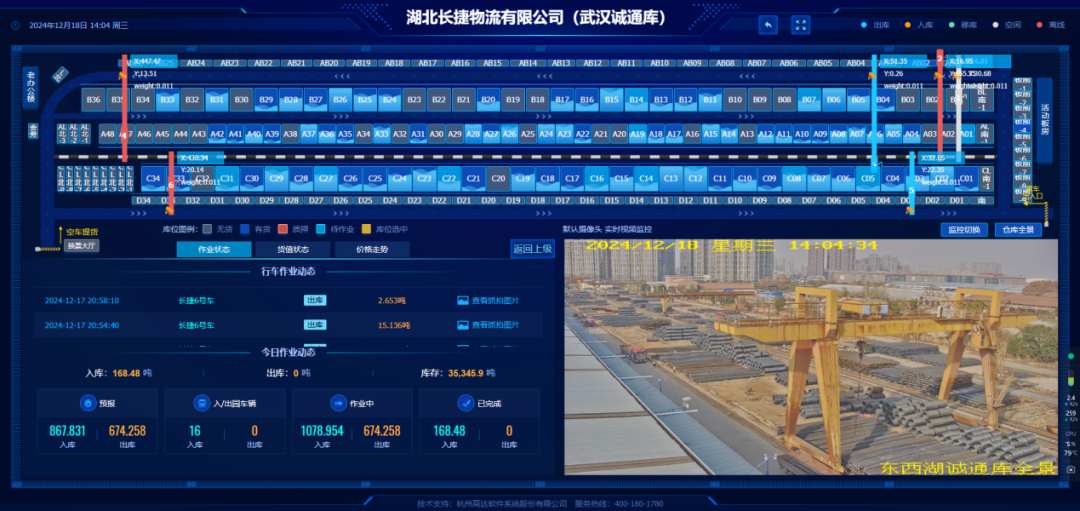This screenshot has width=1080, height=511.
Task: Click 长捷6号车 in 20:58:10 row
Action: (196, 301)
